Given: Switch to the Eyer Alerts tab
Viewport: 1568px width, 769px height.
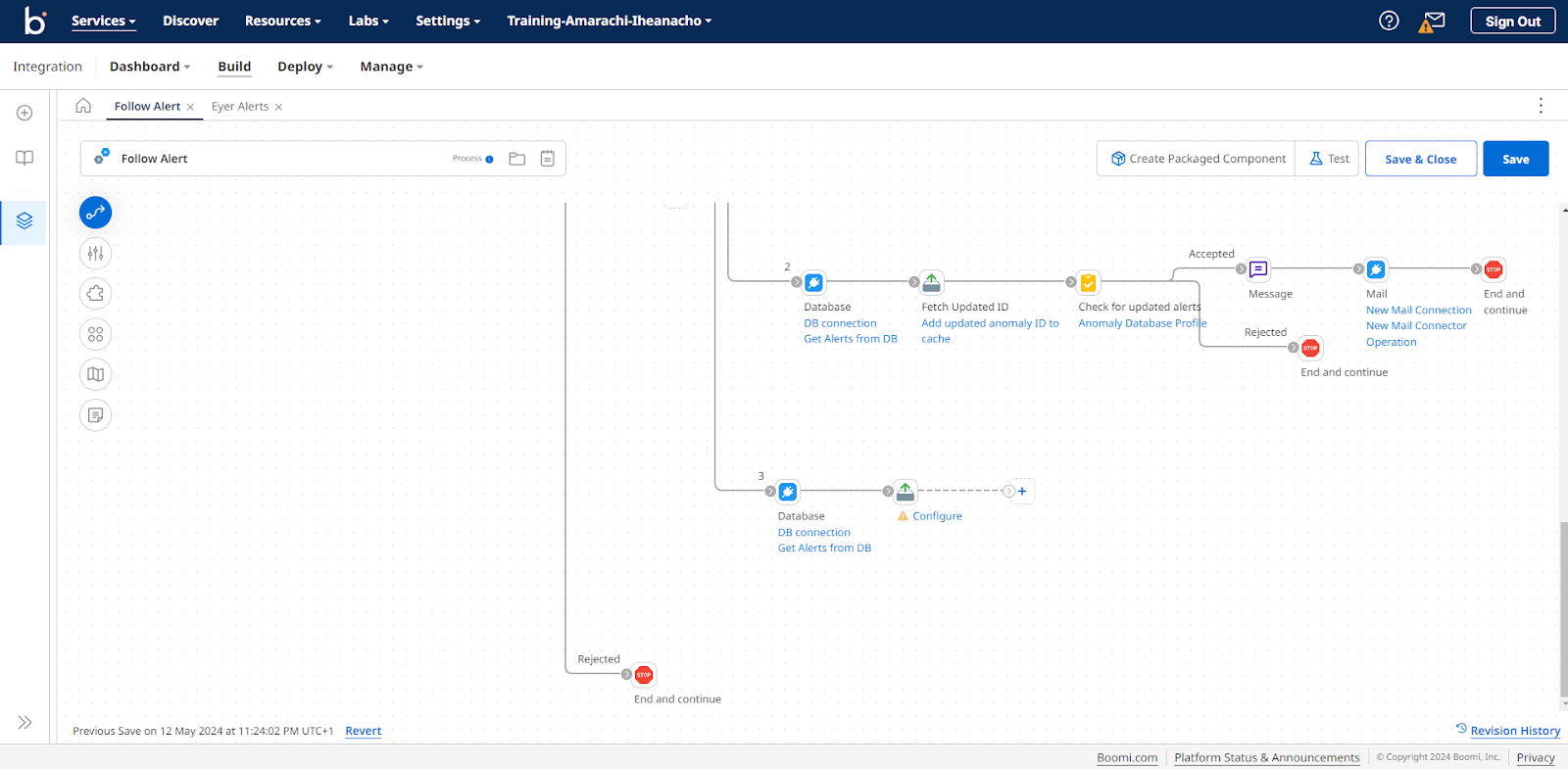Looking at the screenshot, I should pyautogui.click(x=240, y=106).
